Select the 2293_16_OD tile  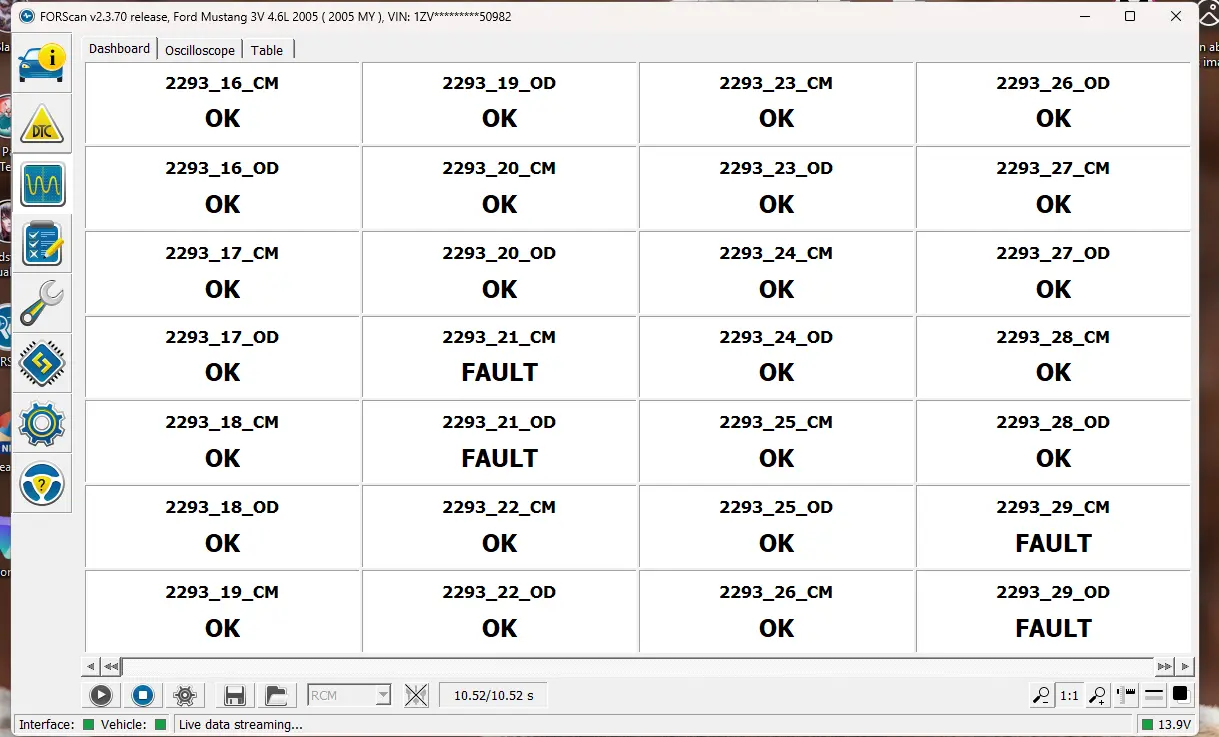(x=222, y=187)
